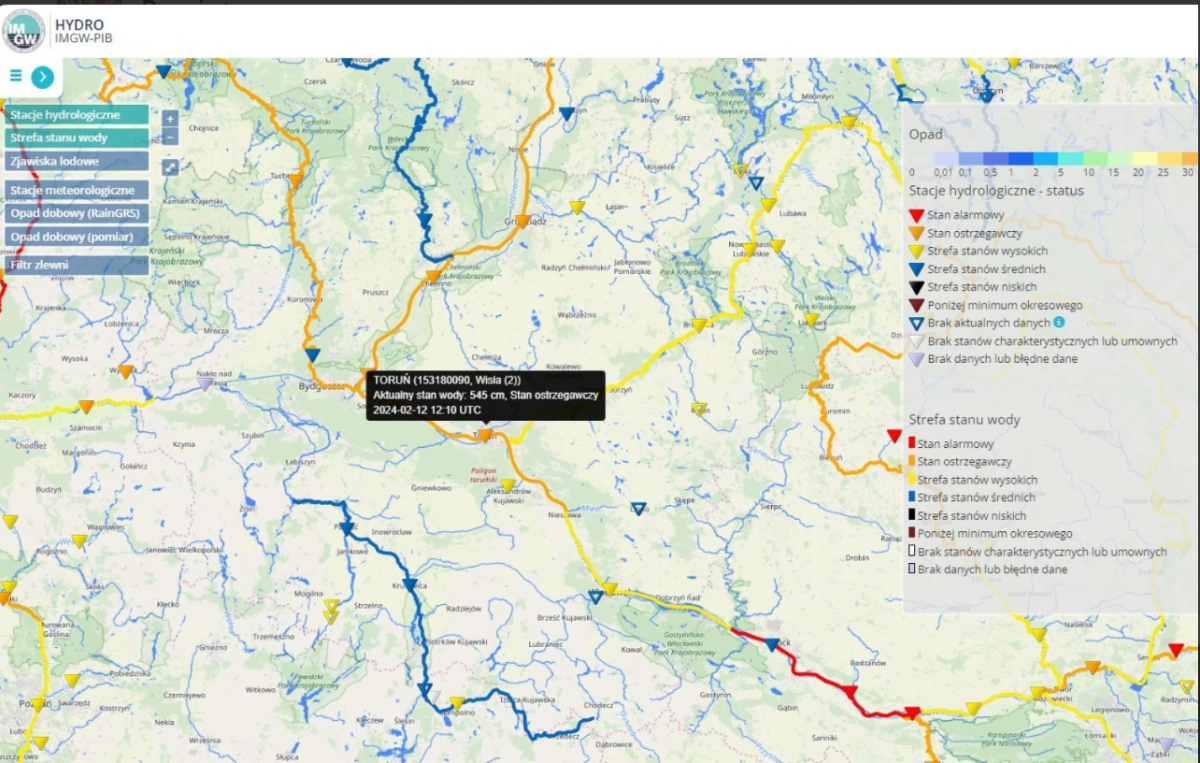Open the hamburger menu
The height and width of the screenshot is (763, 1200).
click(x=16, y=76)
